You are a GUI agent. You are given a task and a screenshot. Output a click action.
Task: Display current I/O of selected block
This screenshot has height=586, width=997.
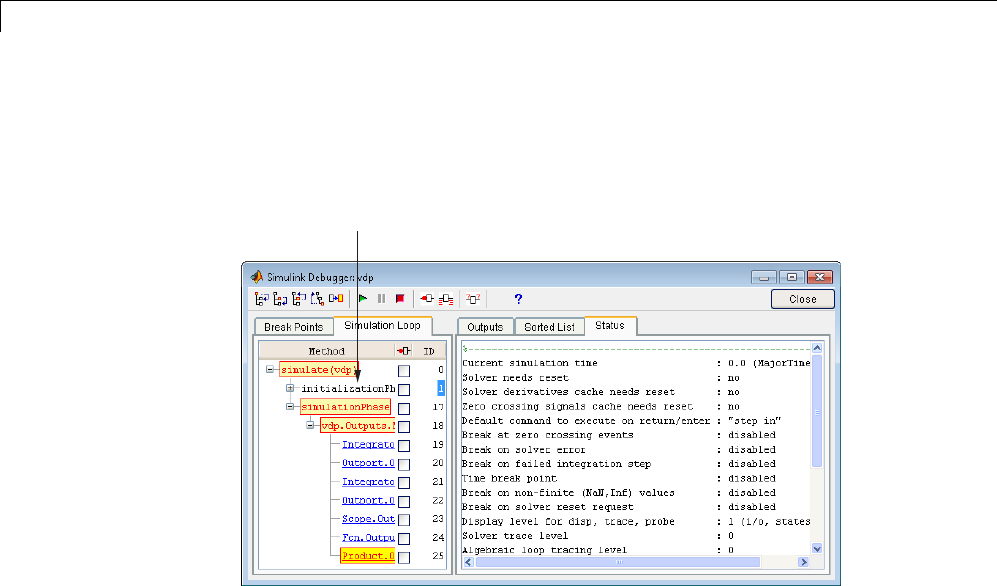(473, 299)
